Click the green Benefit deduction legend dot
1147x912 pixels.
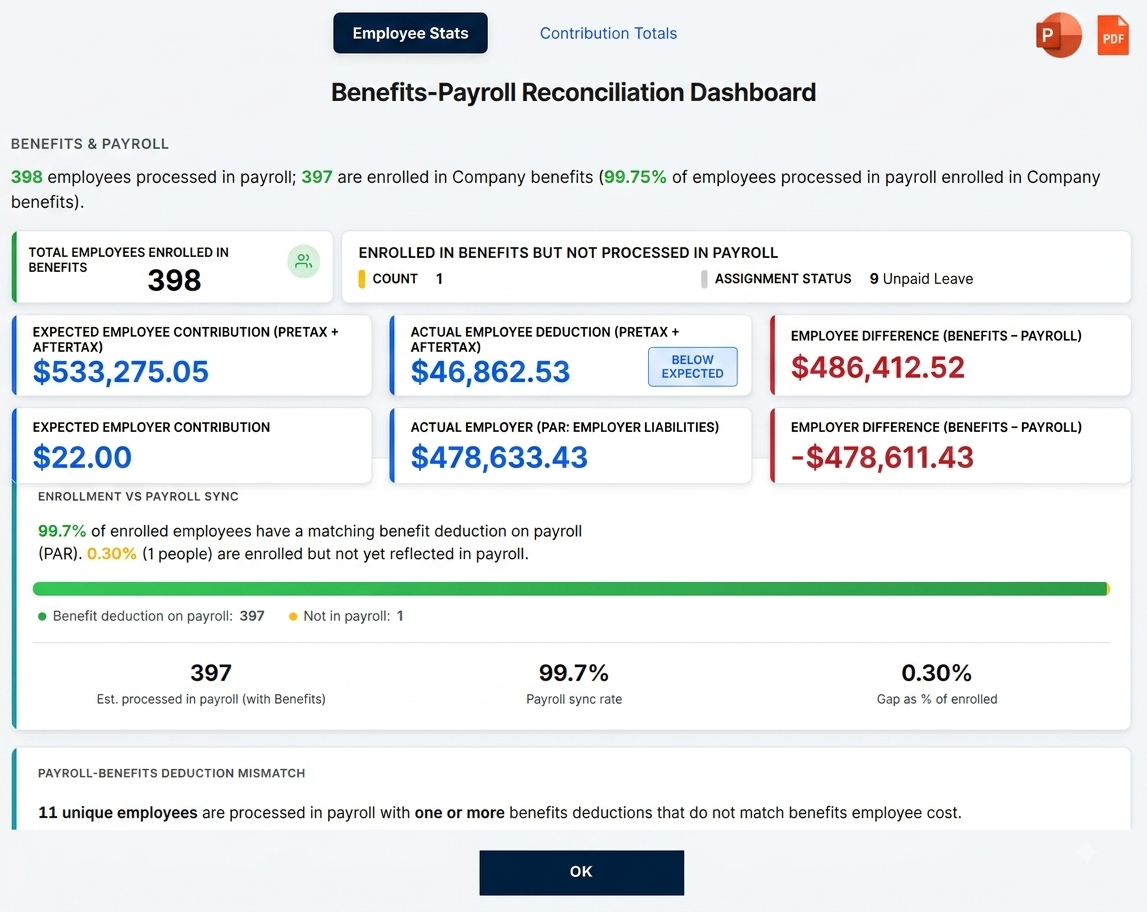pos(42,617)
